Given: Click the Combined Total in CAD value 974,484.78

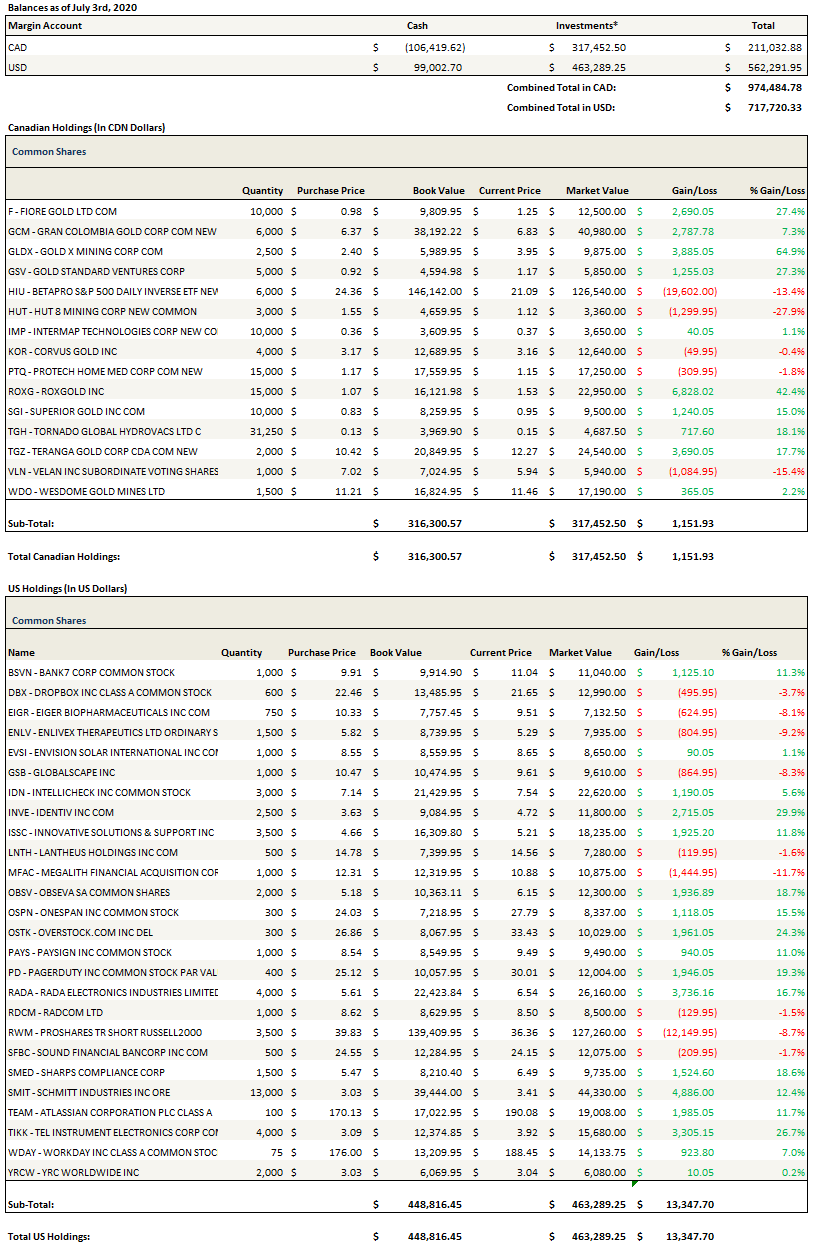Looking at the screenshot, I should [774, 87].
